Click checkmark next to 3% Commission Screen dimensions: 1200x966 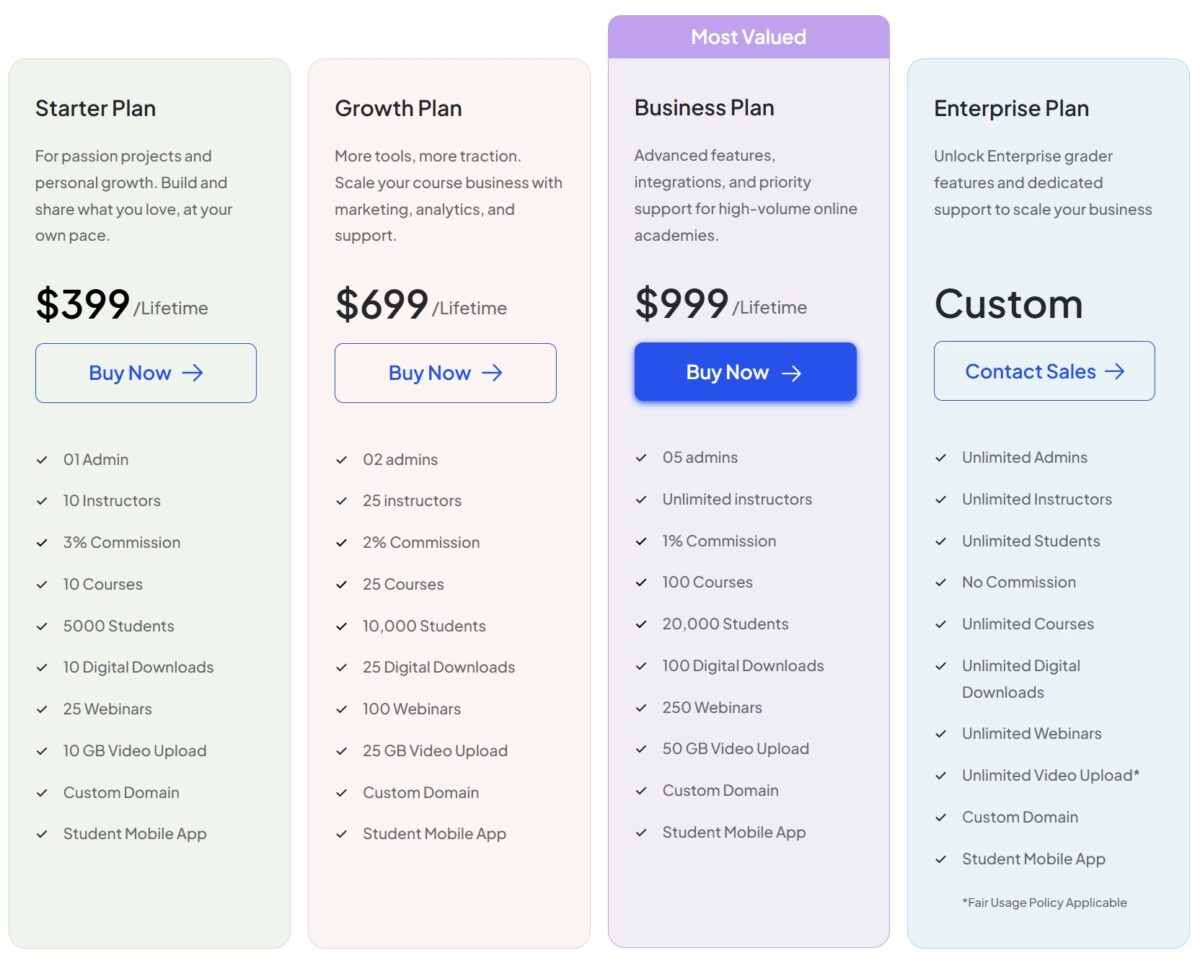point(42,543)
